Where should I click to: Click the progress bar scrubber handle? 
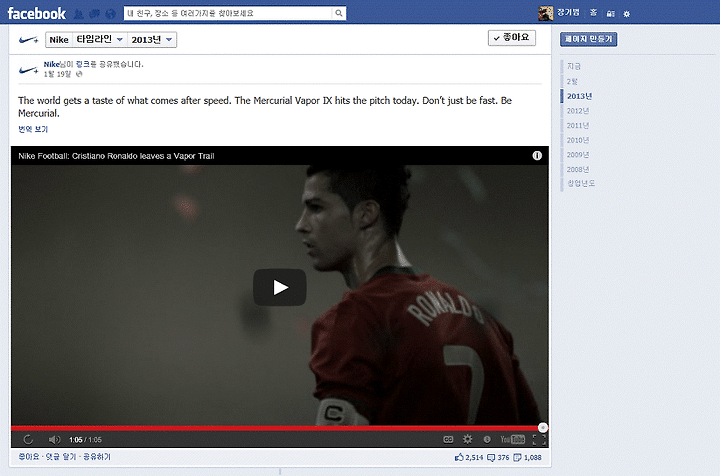543,428
